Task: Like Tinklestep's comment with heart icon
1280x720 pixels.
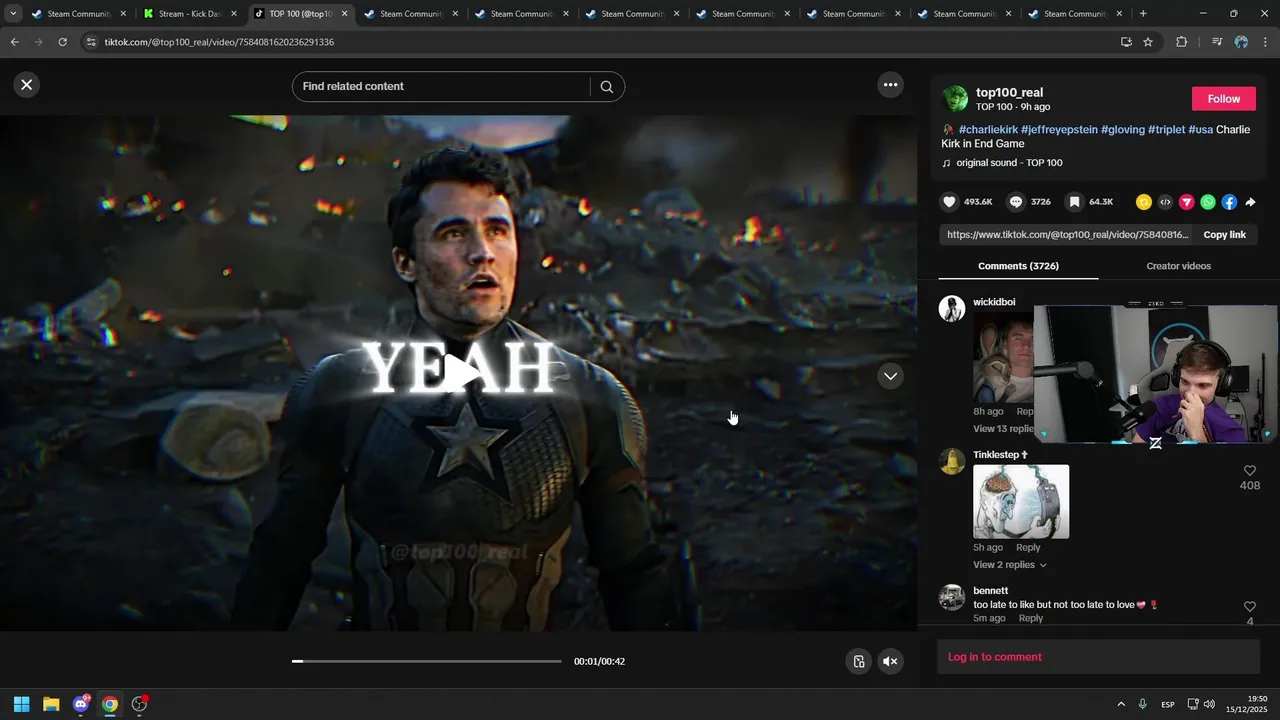Action: tap(1249, 471)
